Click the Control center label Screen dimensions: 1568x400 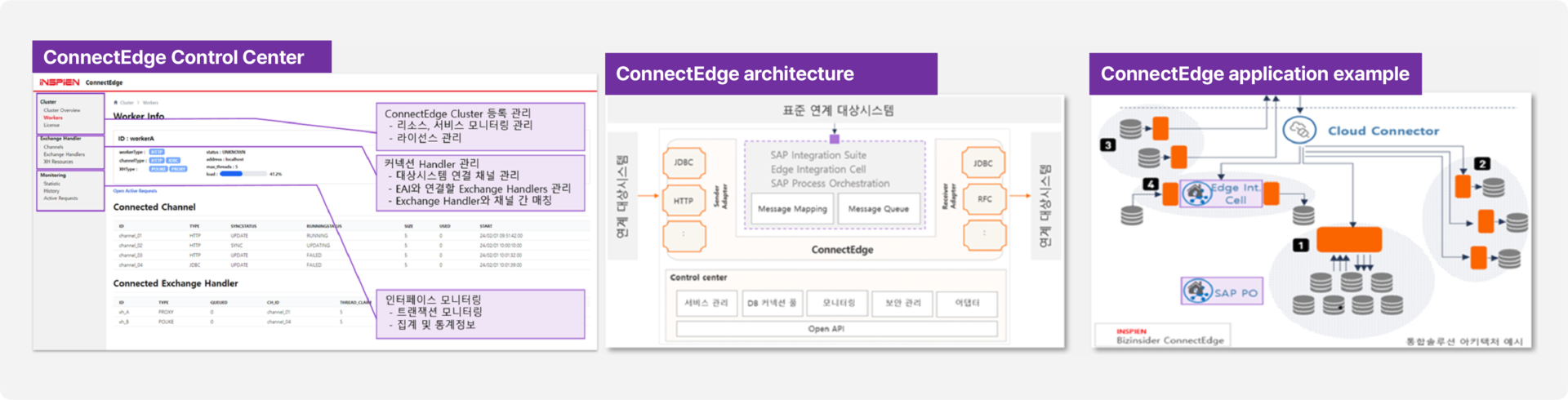pos(698,278)
